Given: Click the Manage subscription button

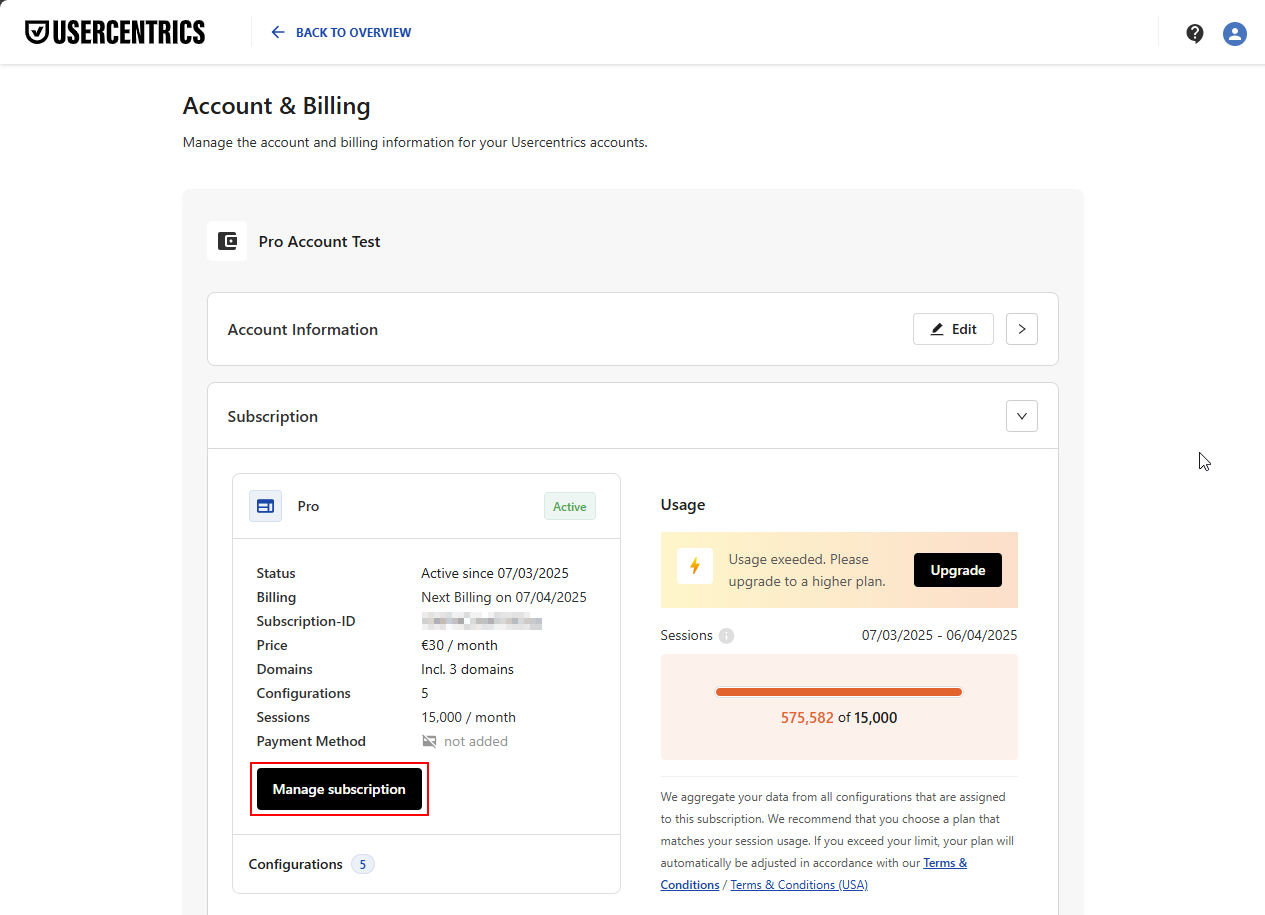Looking at the screenshot, I should click(x=339, y=789).
